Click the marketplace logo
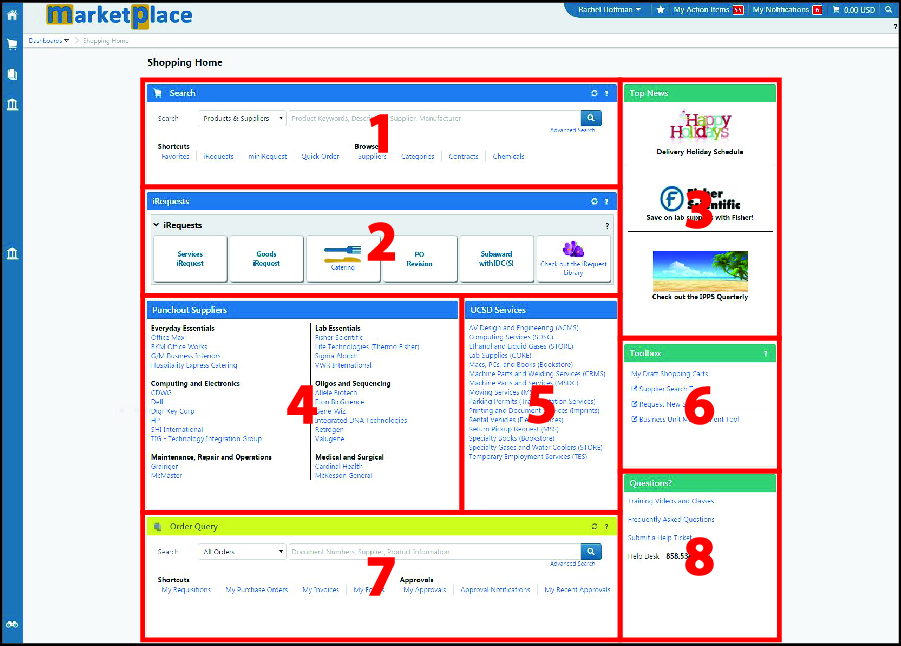The width and height of the screenshot is (901, 646). [x=119, y=16]
